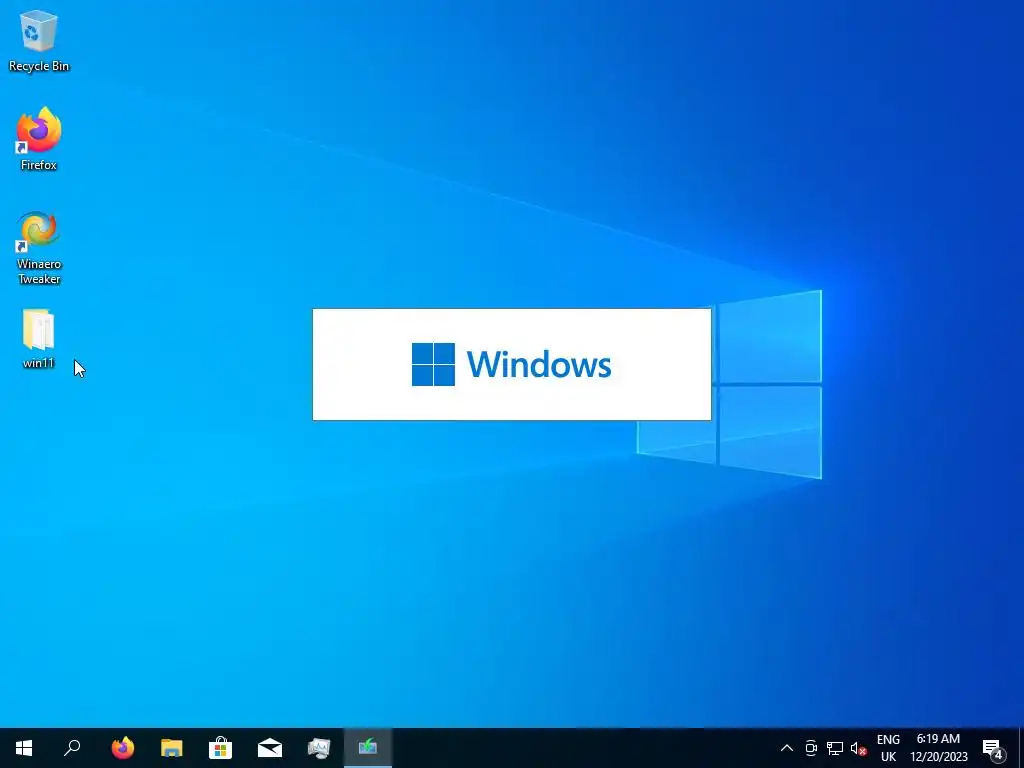Open File Explorer from the taskbar
This screenshot has height=768, width=1024.
coord(172,748)
